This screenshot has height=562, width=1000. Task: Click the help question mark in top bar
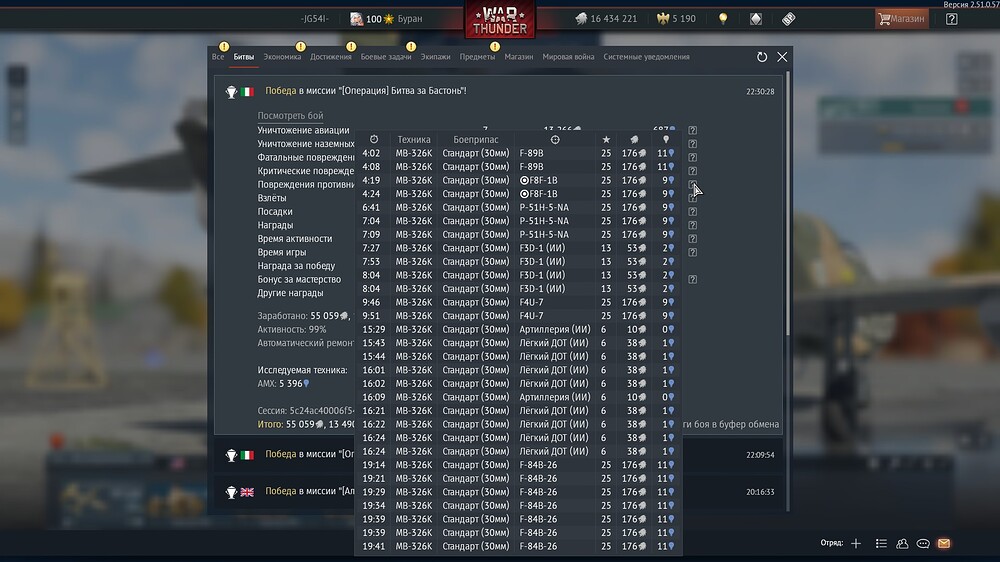(x=951, y=19)
